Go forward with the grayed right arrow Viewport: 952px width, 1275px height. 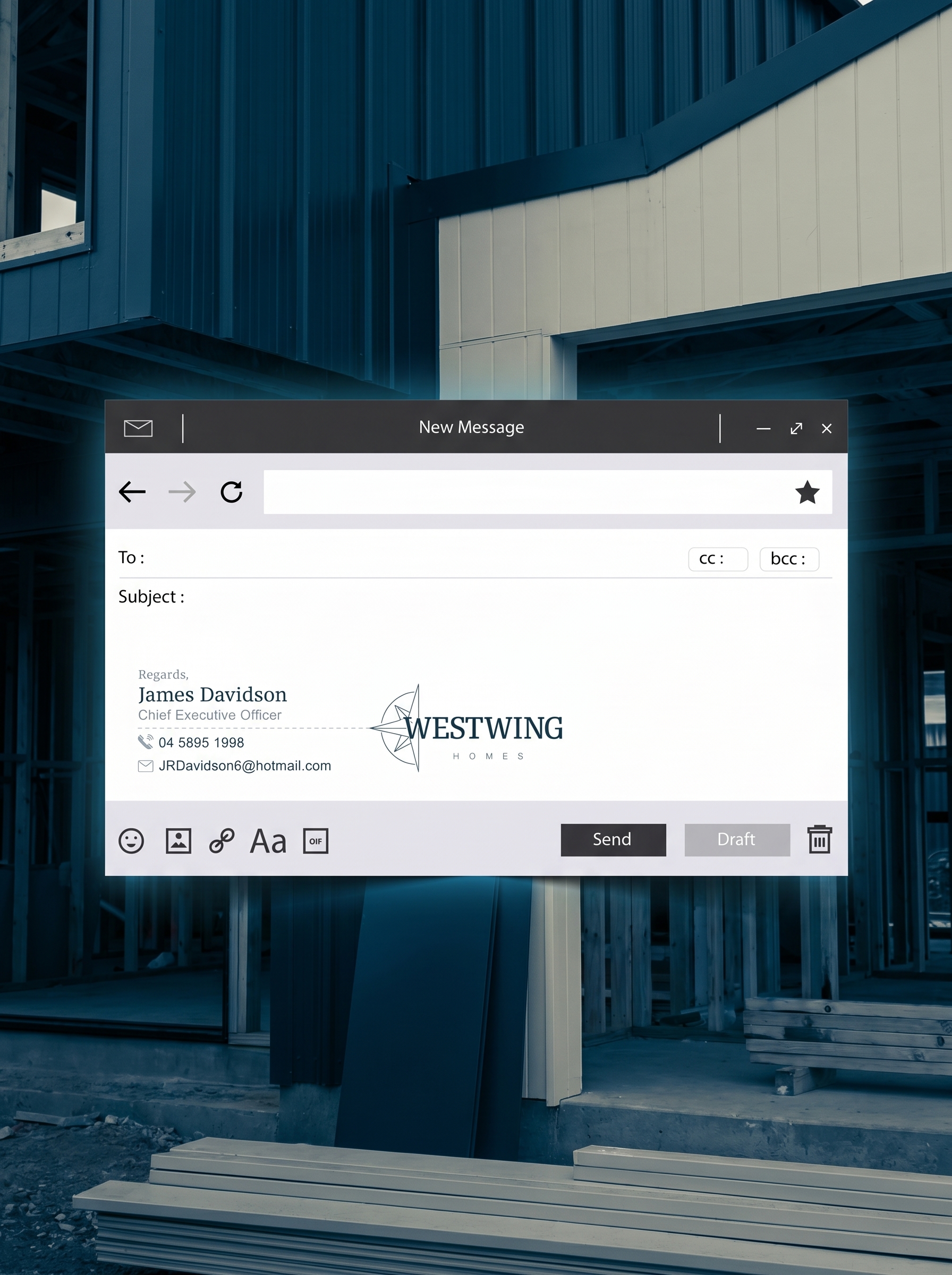(x=182, y=492)
